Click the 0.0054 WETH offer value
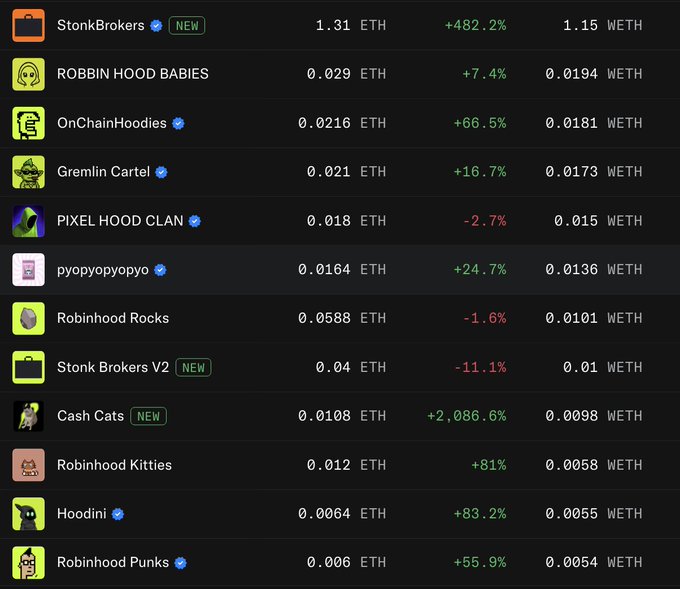 pyautogui.click(x=594, y=562)
